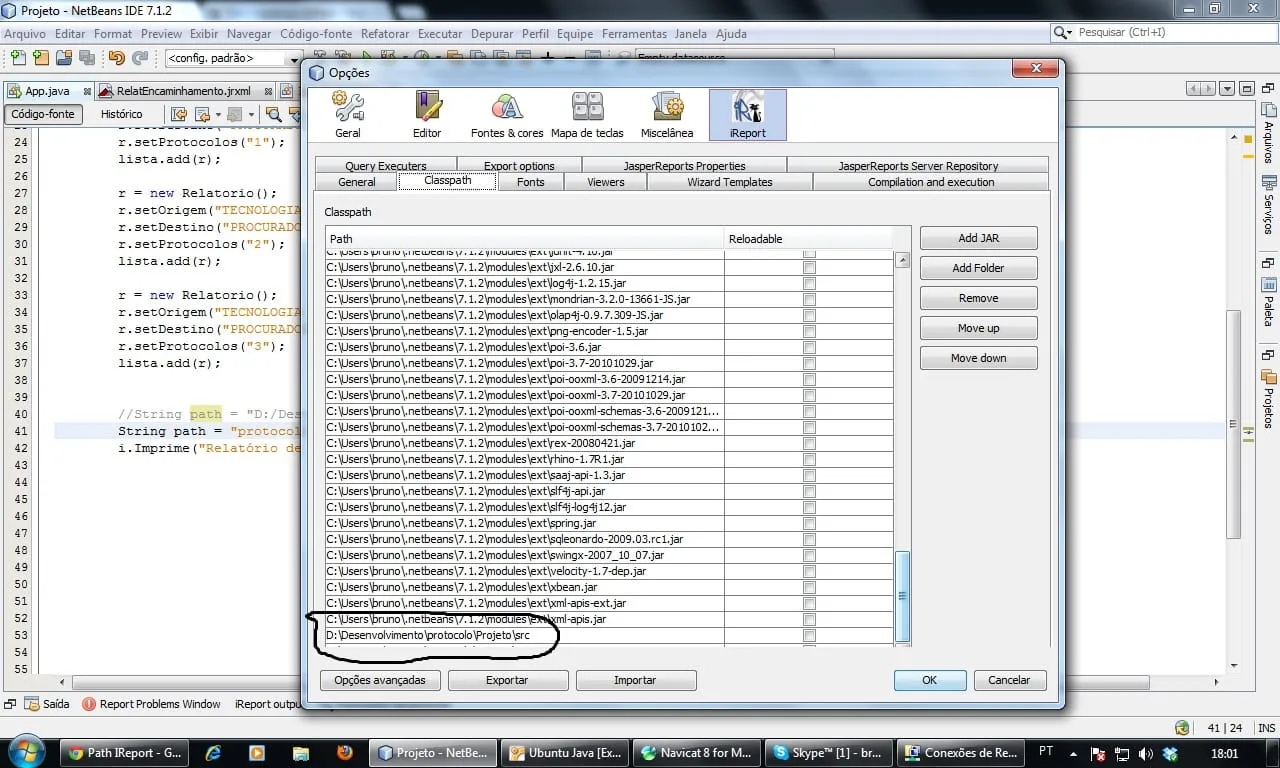Image resolution: width=1280 pixels, height=768 pixels.
Task: Switch to the Fonts tab
Action: [531, 182]
